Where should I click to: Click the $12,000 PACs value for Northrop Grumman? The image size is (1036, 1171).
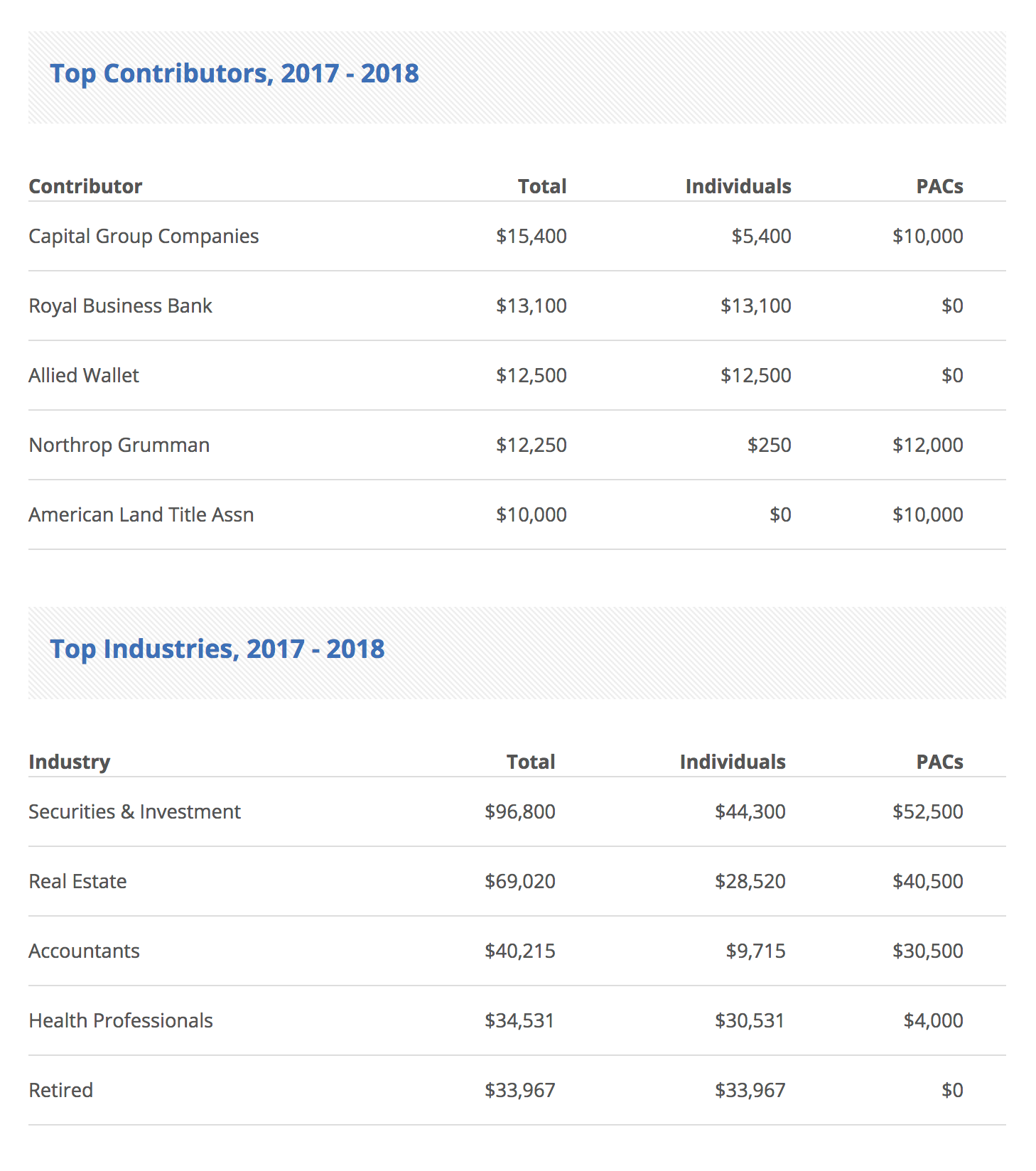pyautogui.click(x=928, y=446)
